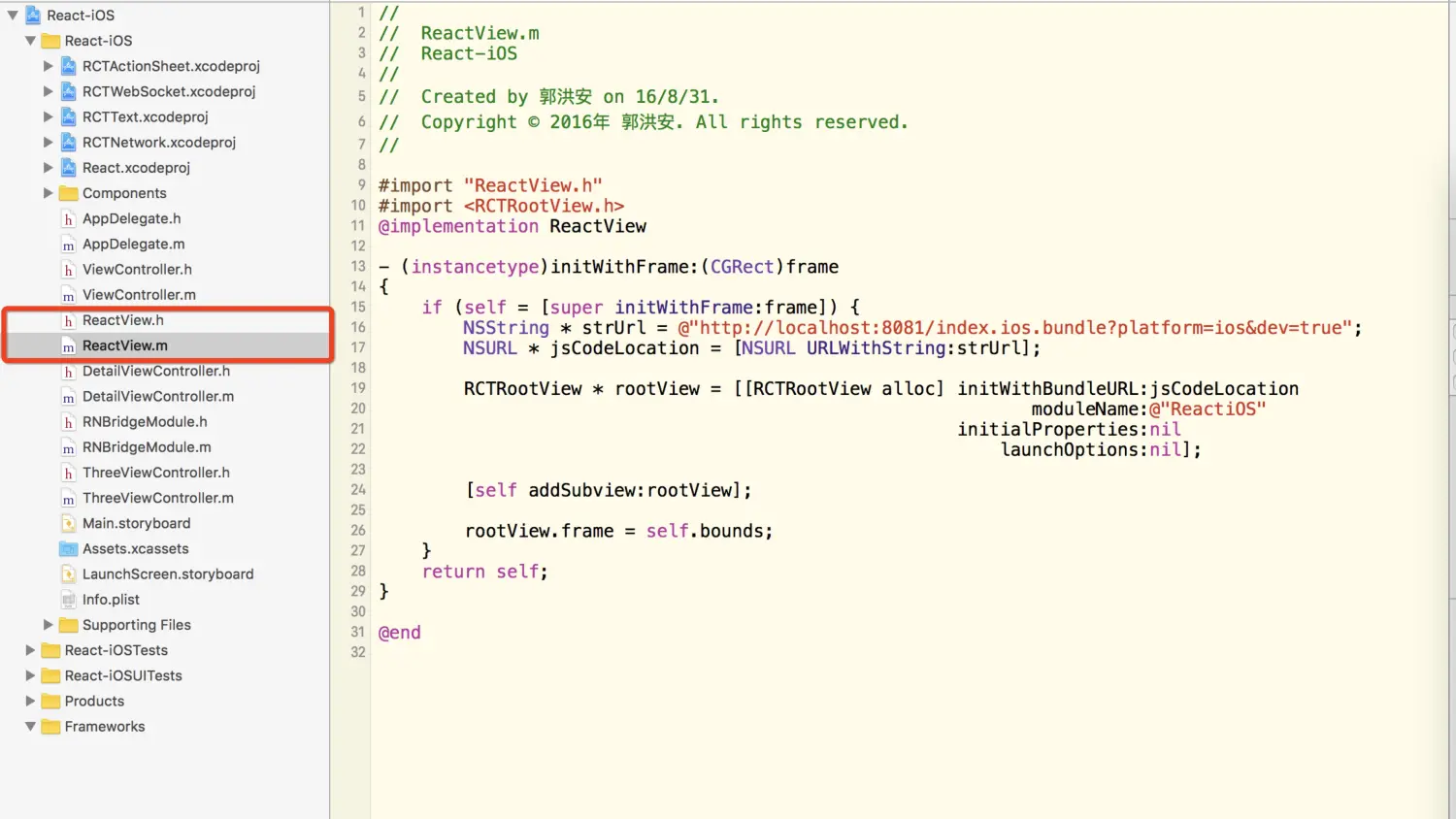Click the RCTText.xcodeproj project icon

click(68, 116)
